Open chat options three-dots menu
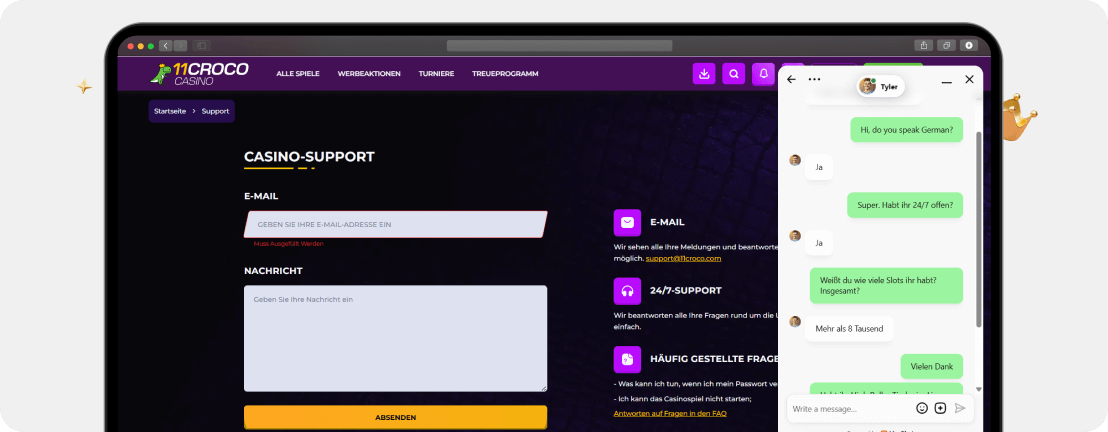The image size is (1108, 432). point(814,80)
